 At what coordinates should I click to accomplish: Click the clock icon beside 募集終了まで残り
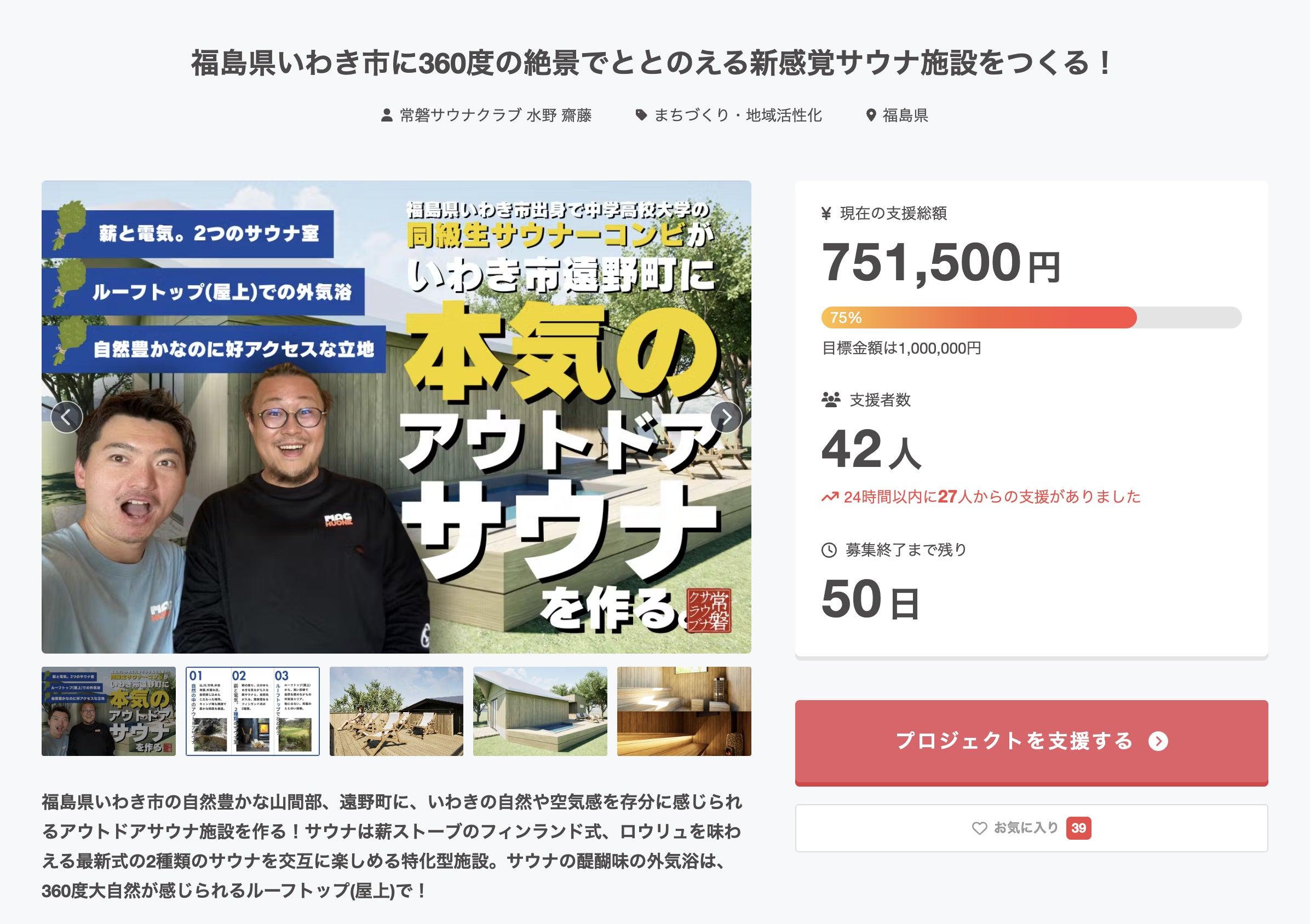[829, 551]
